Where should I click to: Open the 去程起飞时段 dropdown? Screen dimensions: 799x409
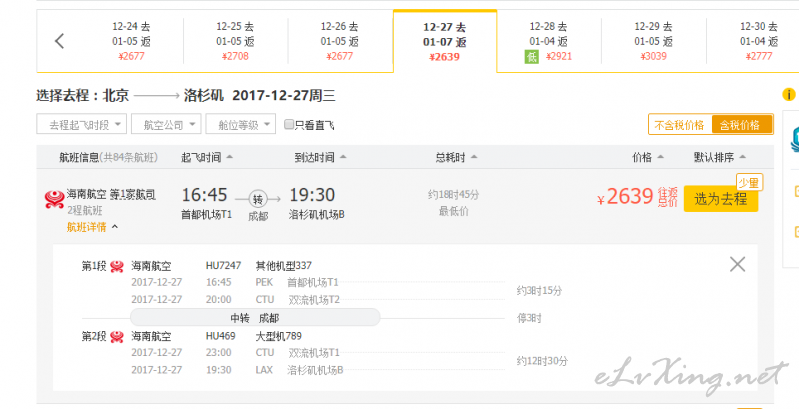tap(81, 124)
